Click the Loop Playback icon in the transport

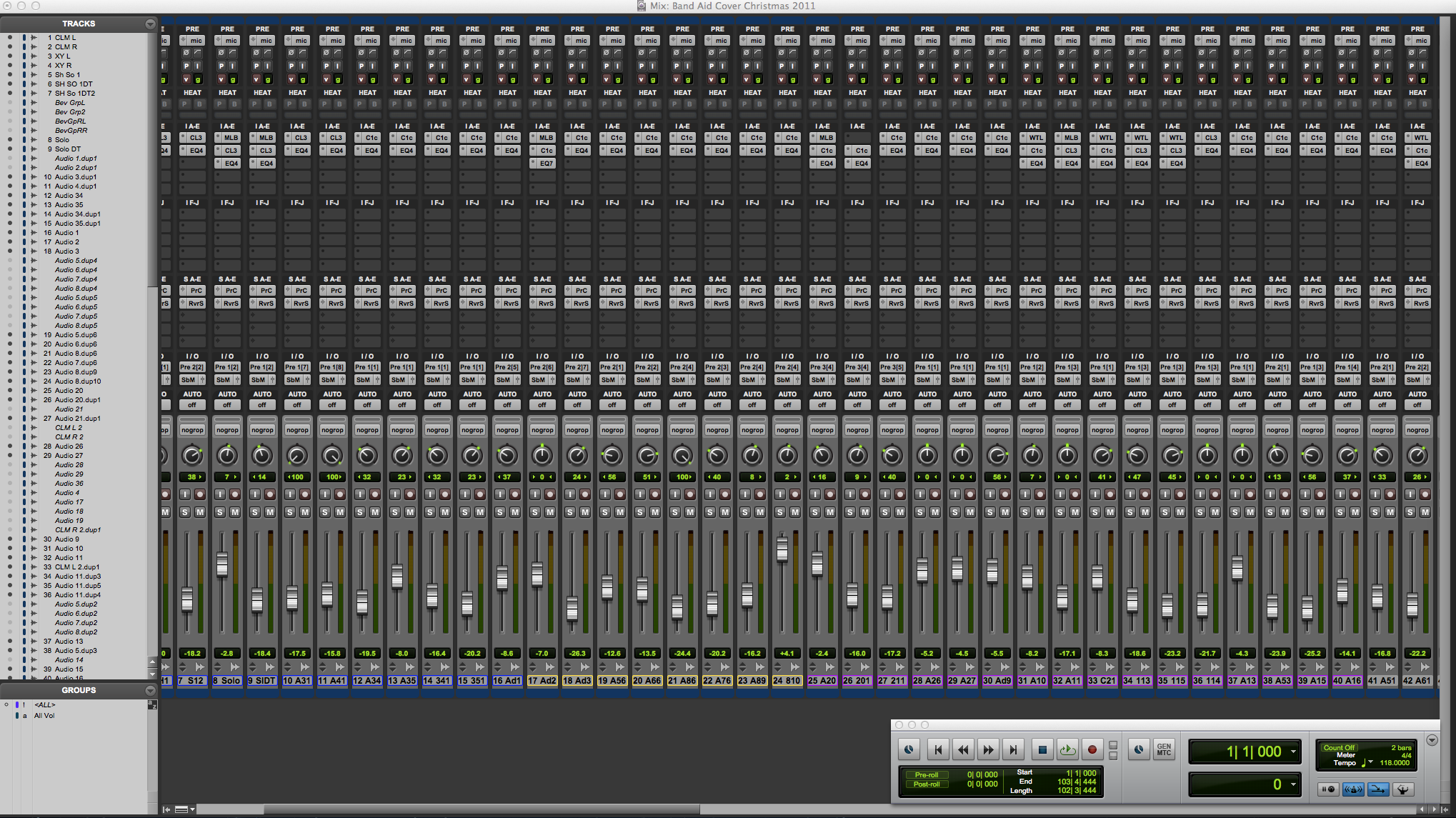pyautogui.click(x=1067, y=750)
